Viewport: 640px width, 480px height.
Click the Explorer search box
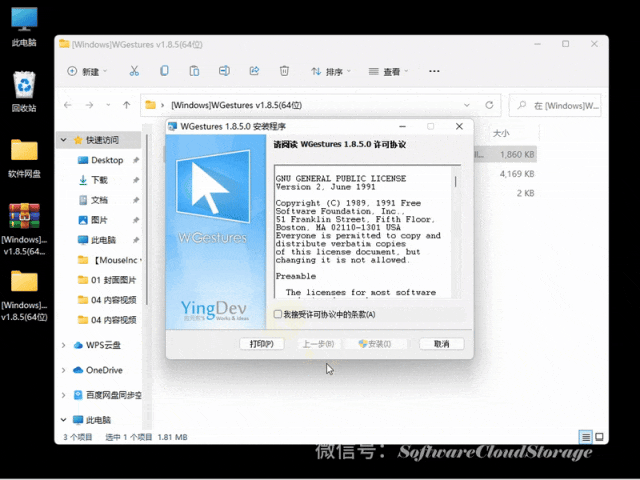pos(555,106)
